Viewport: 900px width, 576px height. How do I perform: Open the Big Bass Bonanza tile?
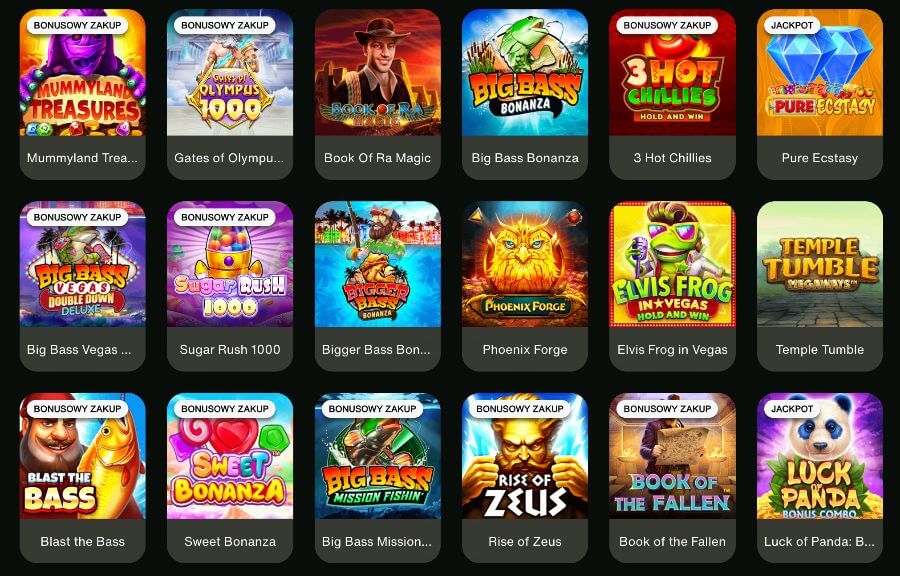(x=525, y=94)
